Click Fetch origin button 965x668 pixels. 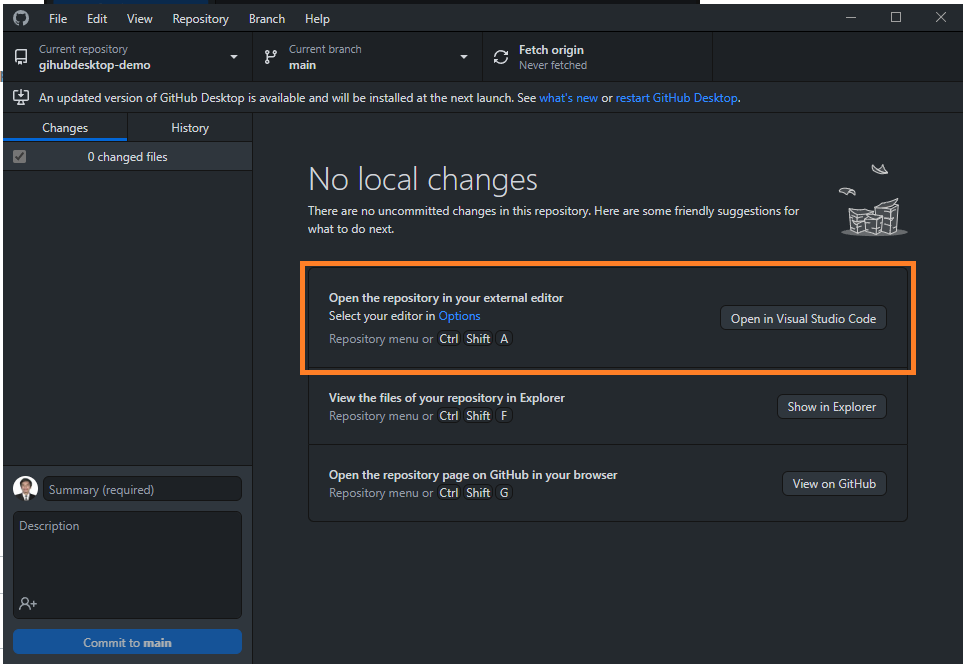598,57
